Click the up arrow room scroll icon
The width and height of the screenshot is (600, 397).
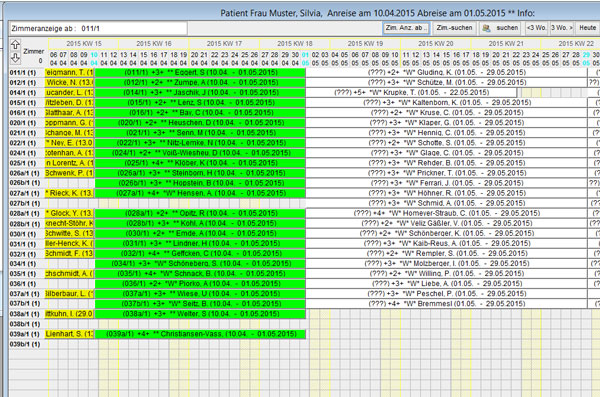pos(15,44)
